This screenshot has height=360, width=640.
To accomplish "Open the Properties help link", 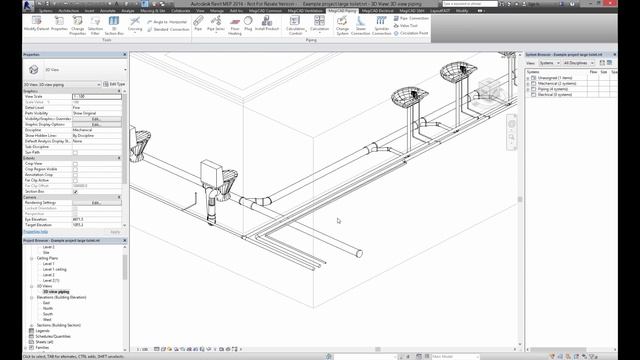I will (x=36, y=232).
